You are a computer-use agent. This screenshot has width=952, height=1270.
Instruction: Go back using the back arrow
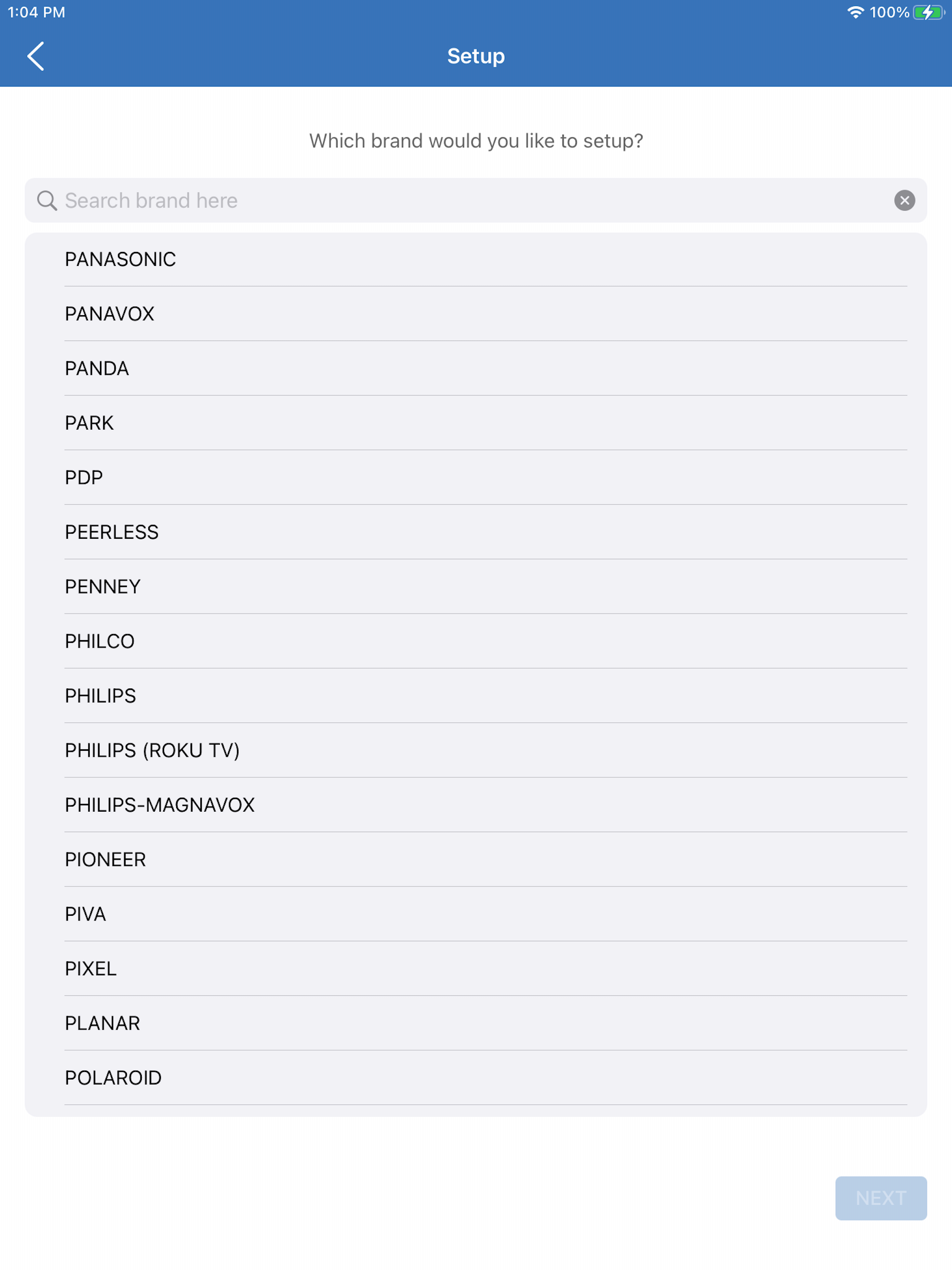(36, 56)
